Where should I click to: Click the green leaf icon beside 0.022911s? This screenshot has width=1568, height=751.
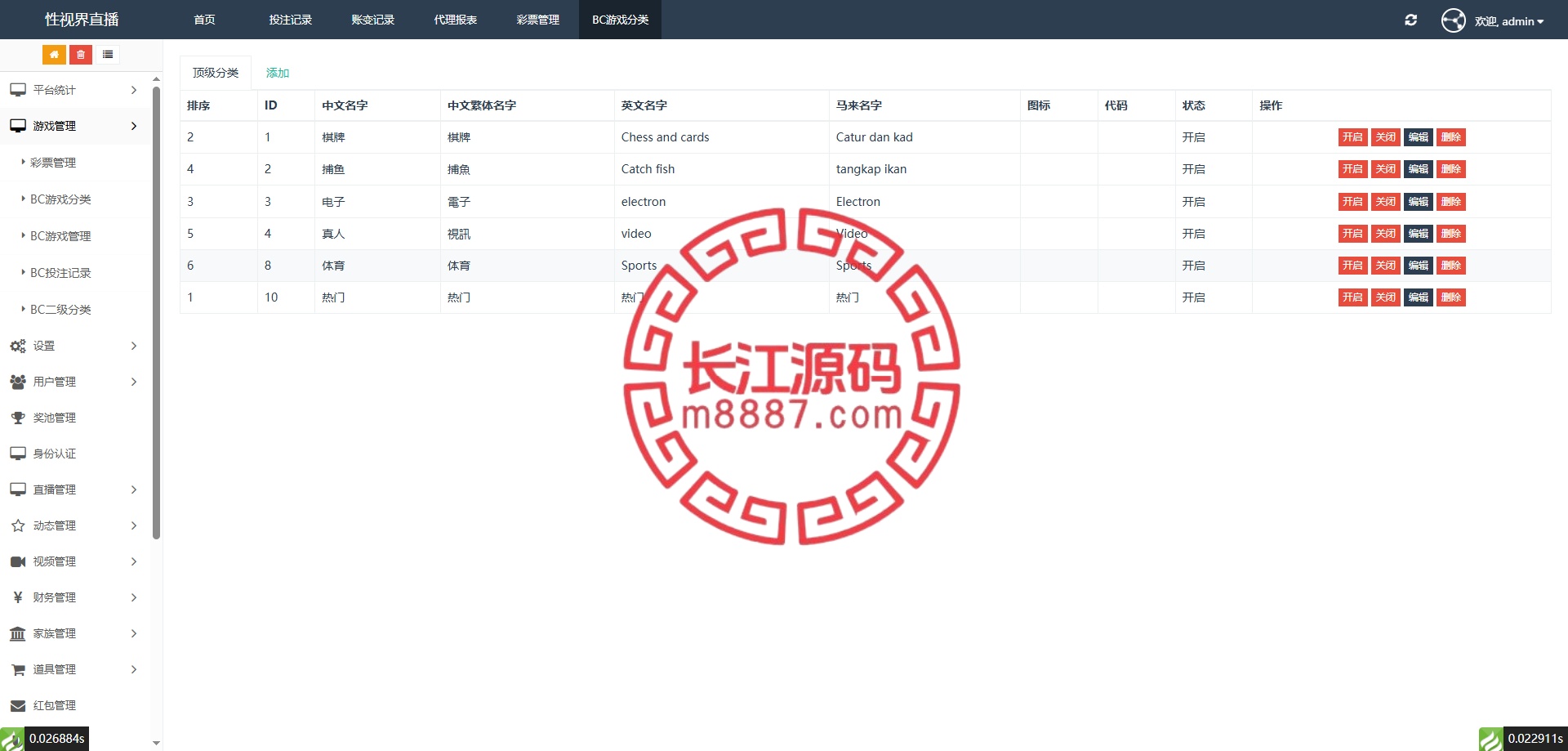[1491, 739]
